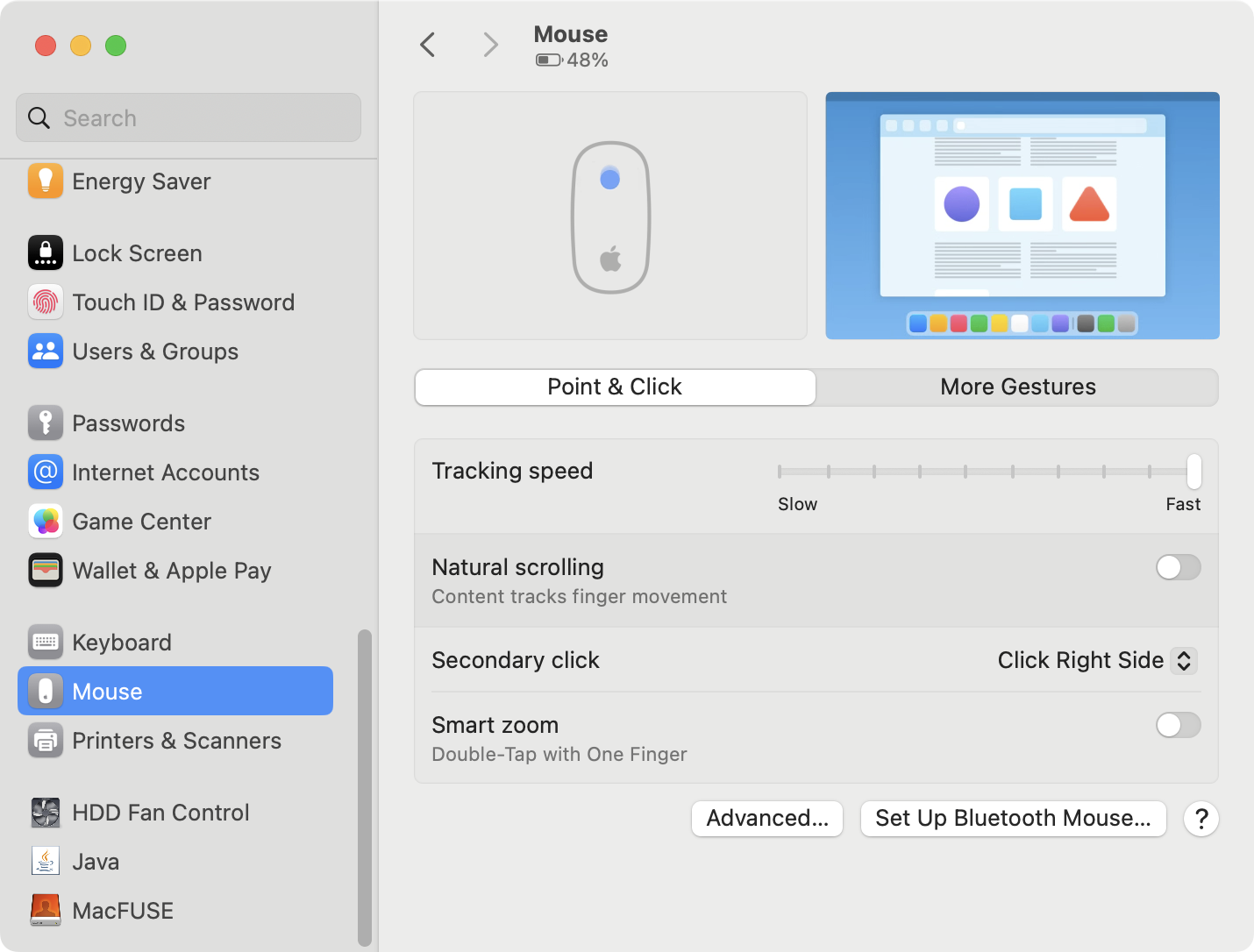This screenshot has height=952, width=1254.
Task: Click the Slow label under slider
Action: pyautogui.click(x=797, y=504)
